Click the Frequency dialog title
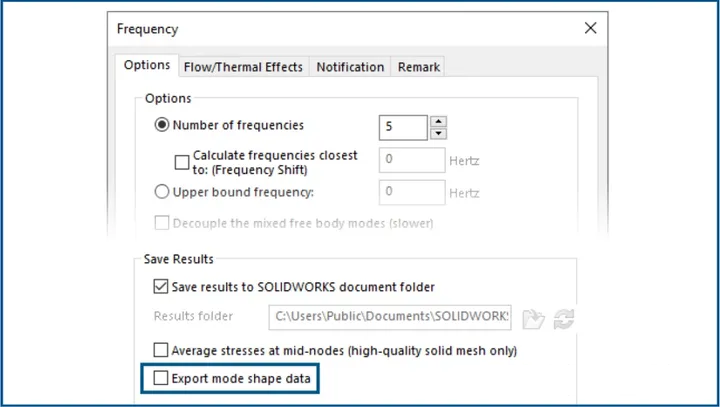720x407 pixels. (147, 29)
